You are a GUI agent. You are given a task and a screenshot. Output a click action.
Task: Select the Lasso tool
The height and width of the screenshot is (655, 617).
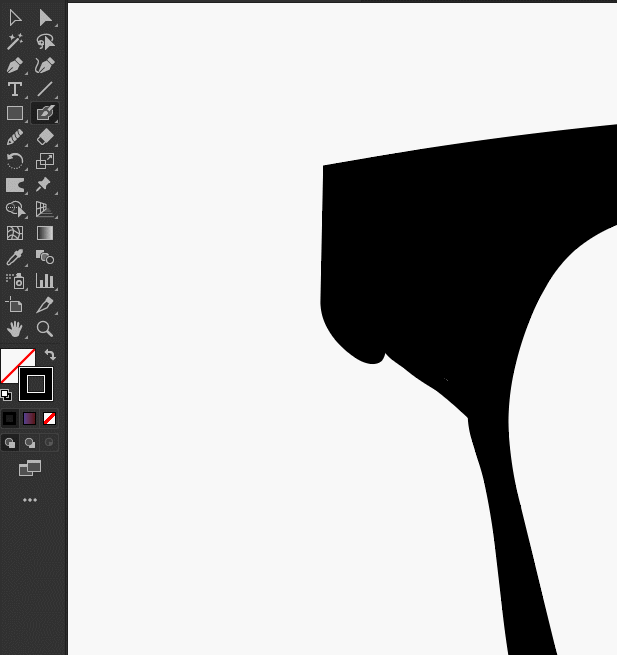pyautogui.click(x=45, y=42)
